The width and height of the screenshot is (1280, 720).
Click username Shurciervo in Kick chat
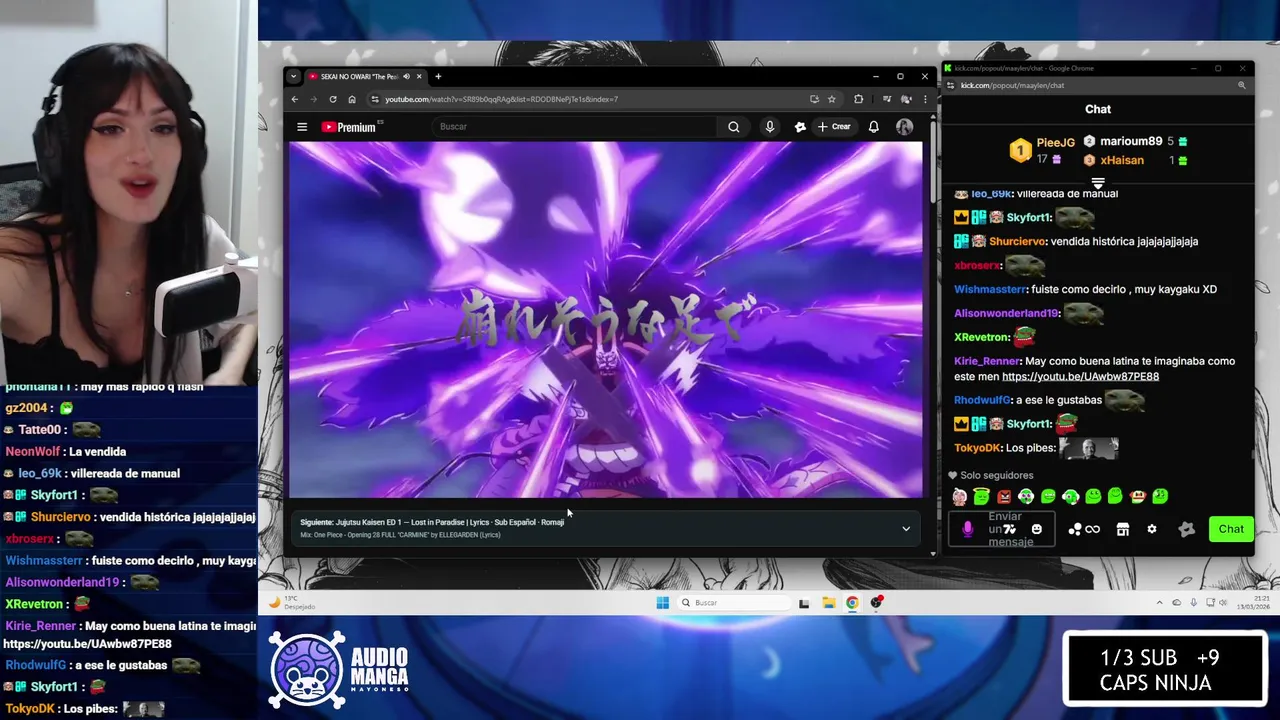tap(1018, 241)
